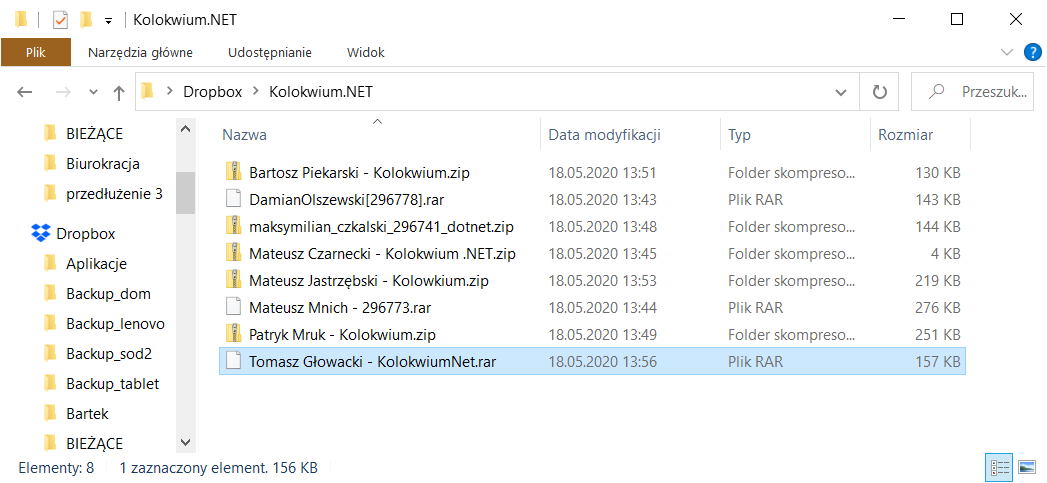Open Quick Access Toolbar customize dropdown
This screenshot has height=483, width=1047.
pyautogui.click(x=108, y=20)
